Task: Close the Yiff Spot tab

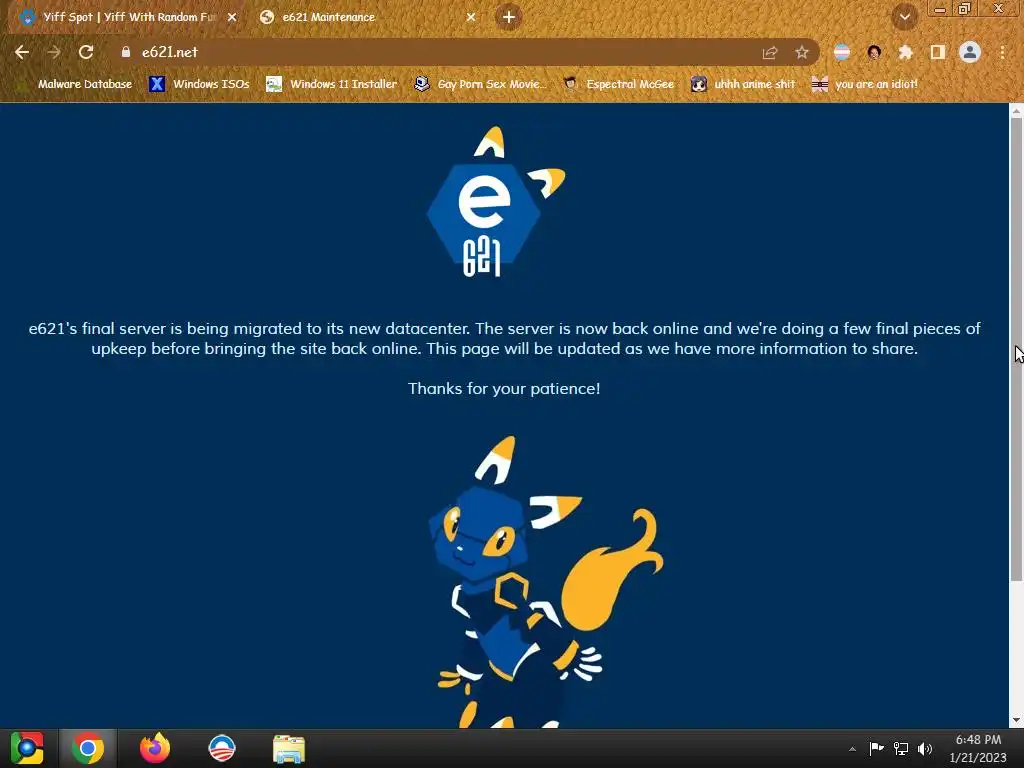Action: 232,18
